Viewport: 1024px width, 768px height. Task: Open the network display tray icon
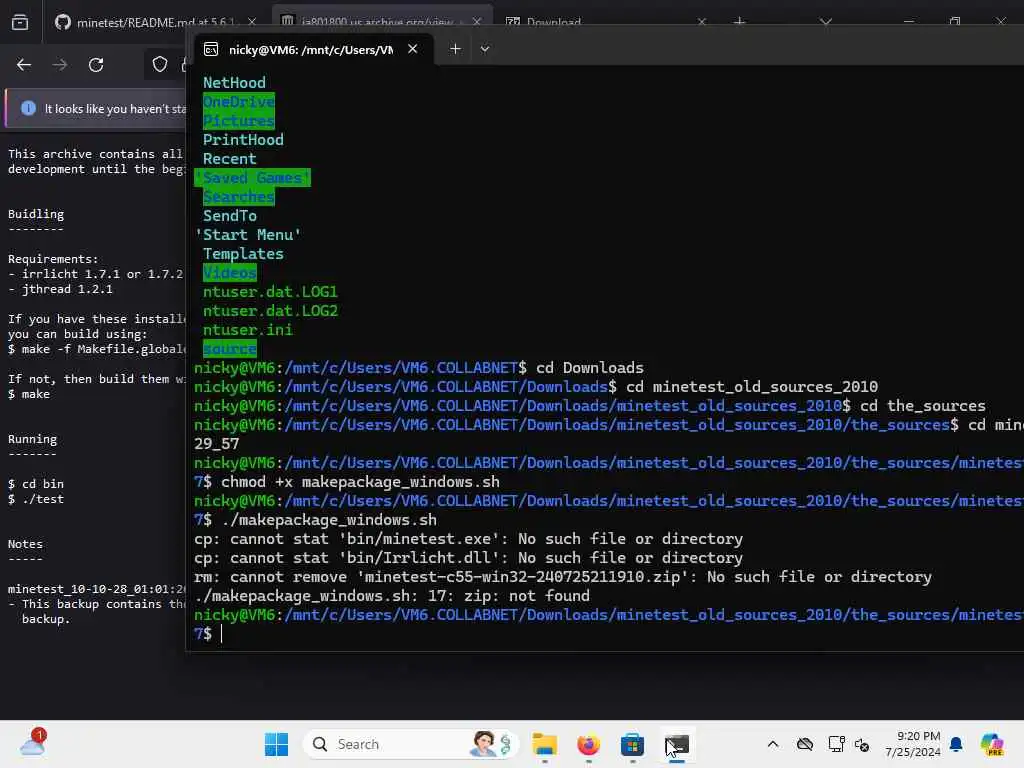(x=836, y=744)
